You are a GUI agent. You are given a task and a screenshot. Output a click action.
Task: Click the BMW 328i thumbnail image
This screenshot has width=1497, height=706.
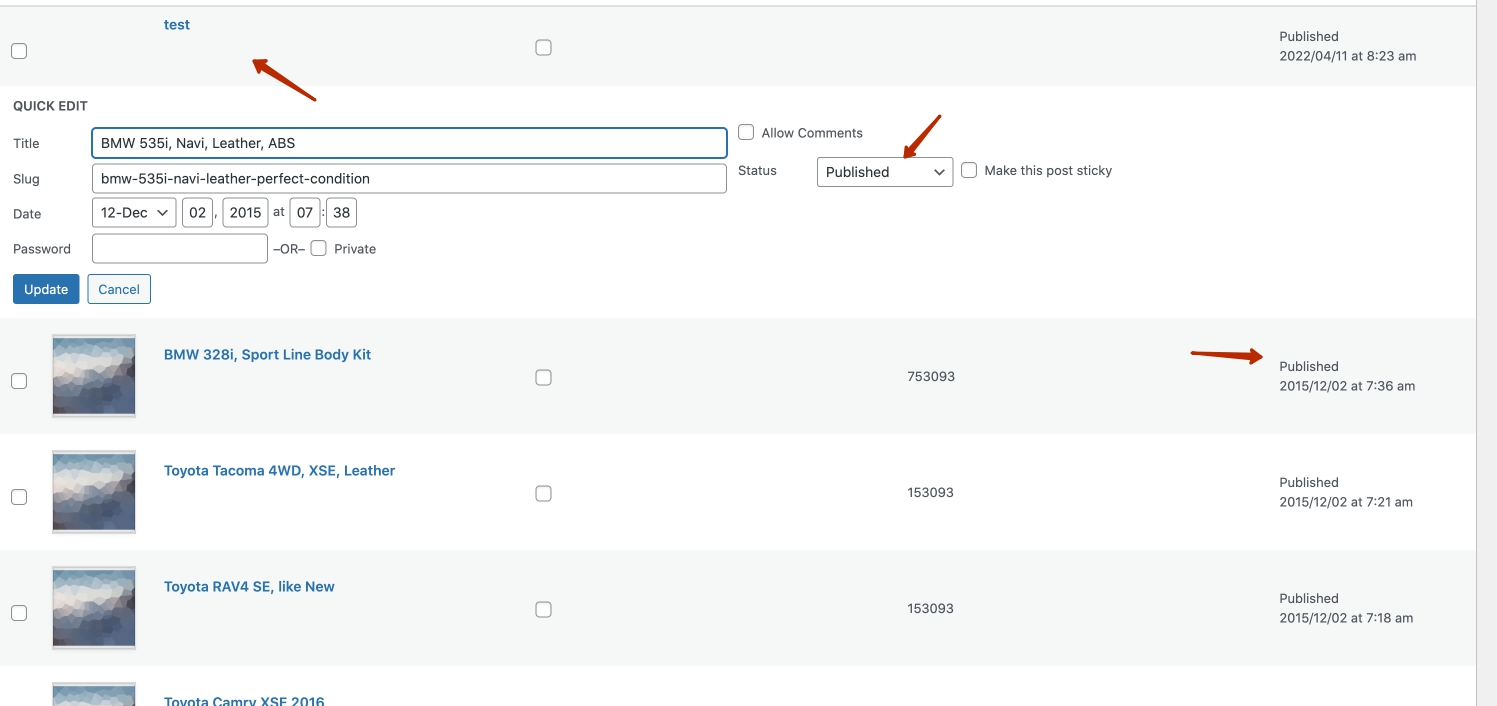pyautogui.click(x=94, y=376)
